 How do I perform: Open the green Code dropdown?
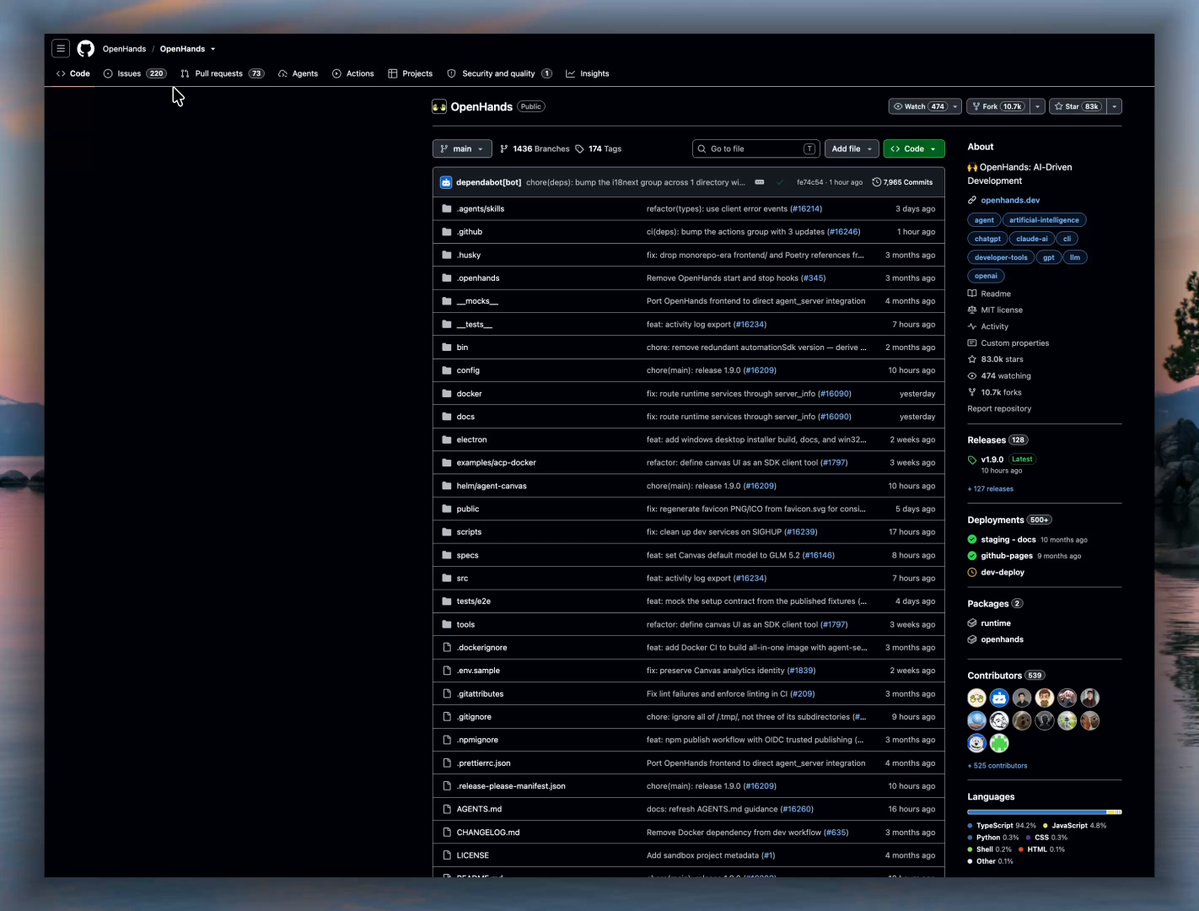[914, 149]
